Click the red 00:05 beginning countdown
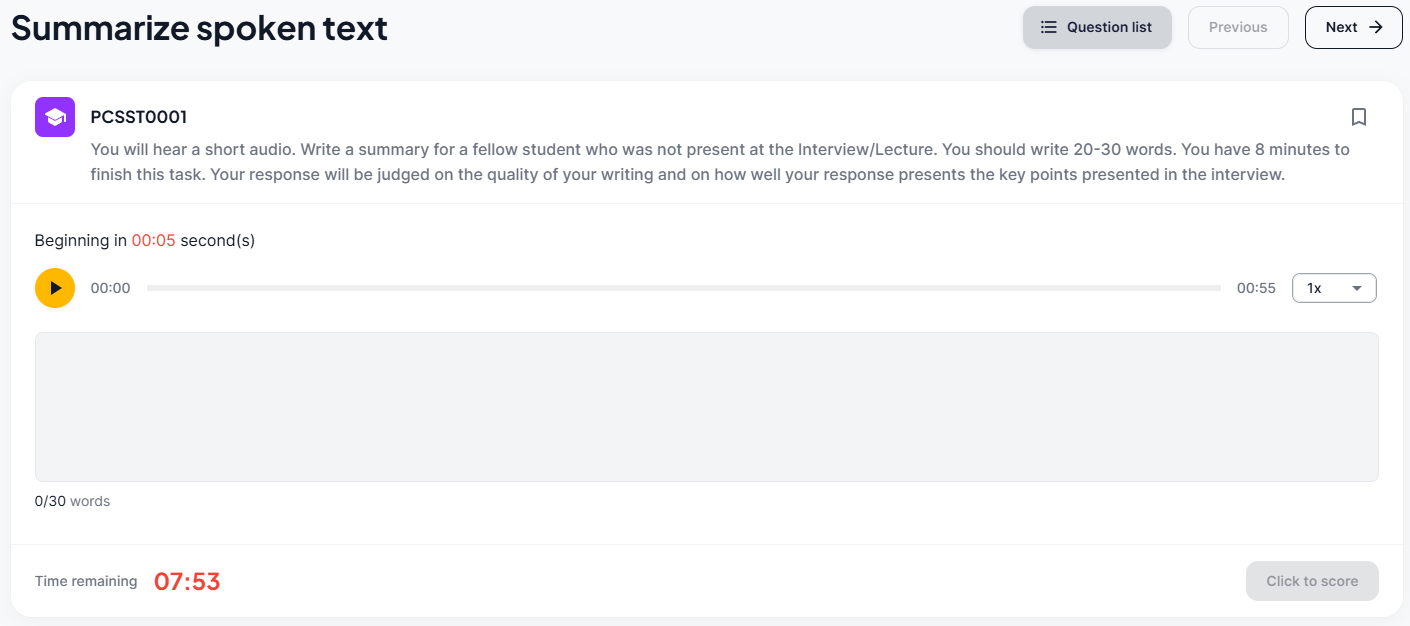Image resolution: width=1410 pixels, height=626 pixels. tap(153, 241)
